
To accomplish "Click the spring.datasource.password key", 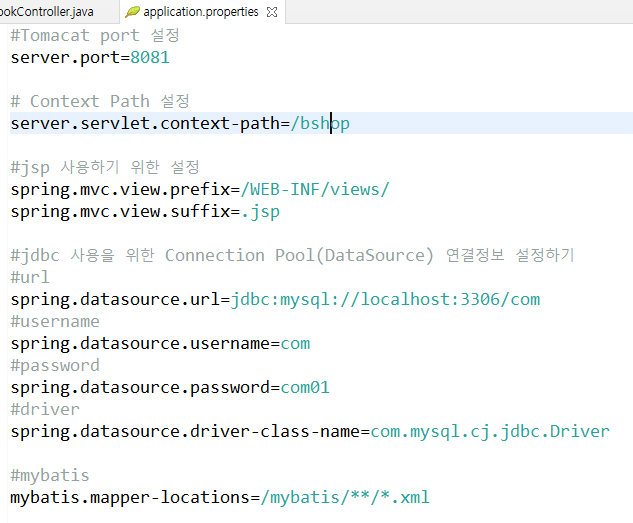I will pyautogui.click(x=140, y=387).
